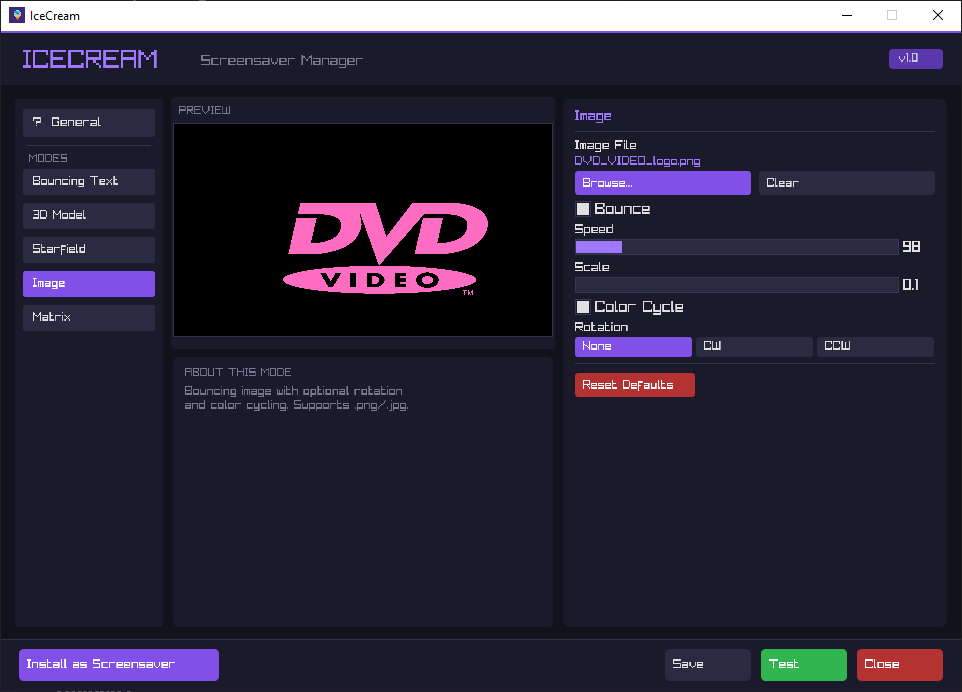962x692 pixels.
Task: Open the Matrix mode
Action: point(89,318)
